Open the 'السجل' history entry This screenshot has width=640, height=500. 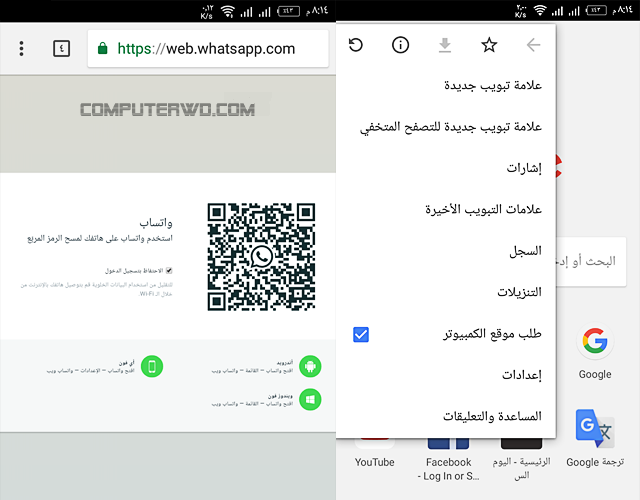click(x=446, y=251)
